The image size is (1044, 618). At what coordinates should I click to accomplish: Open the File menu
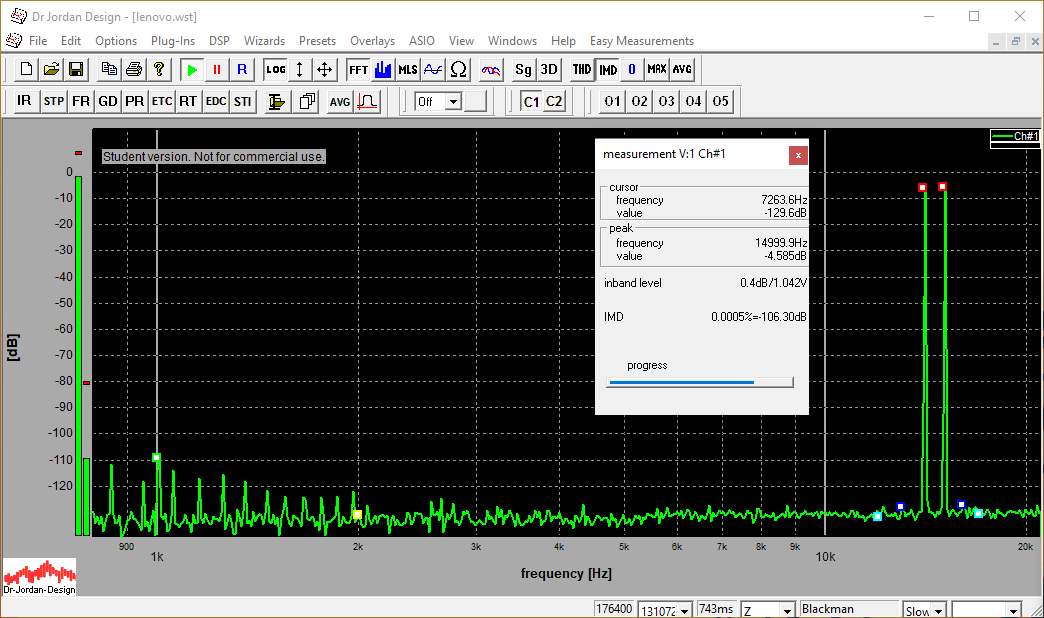tap(38, 41)
